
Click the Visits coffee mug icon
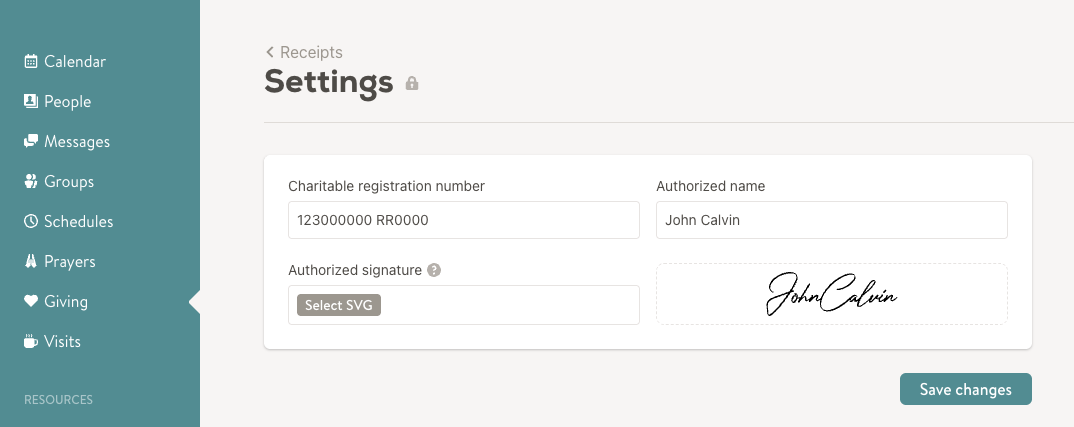click(x=31, y=342)
